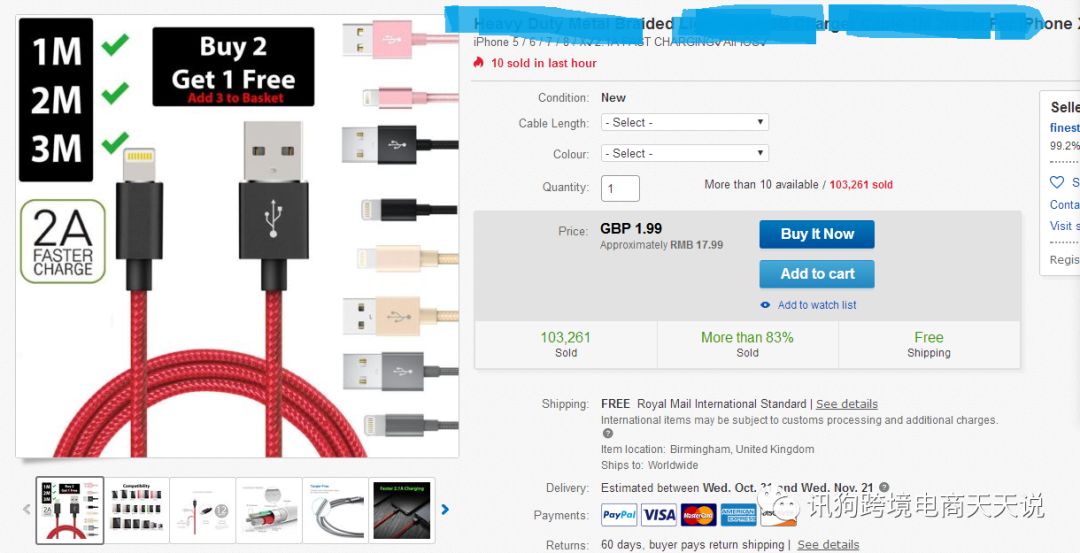Click the Add to cart button
Image resolution: width=1080 pixels, height=553 pixels.
pos(817,274)
